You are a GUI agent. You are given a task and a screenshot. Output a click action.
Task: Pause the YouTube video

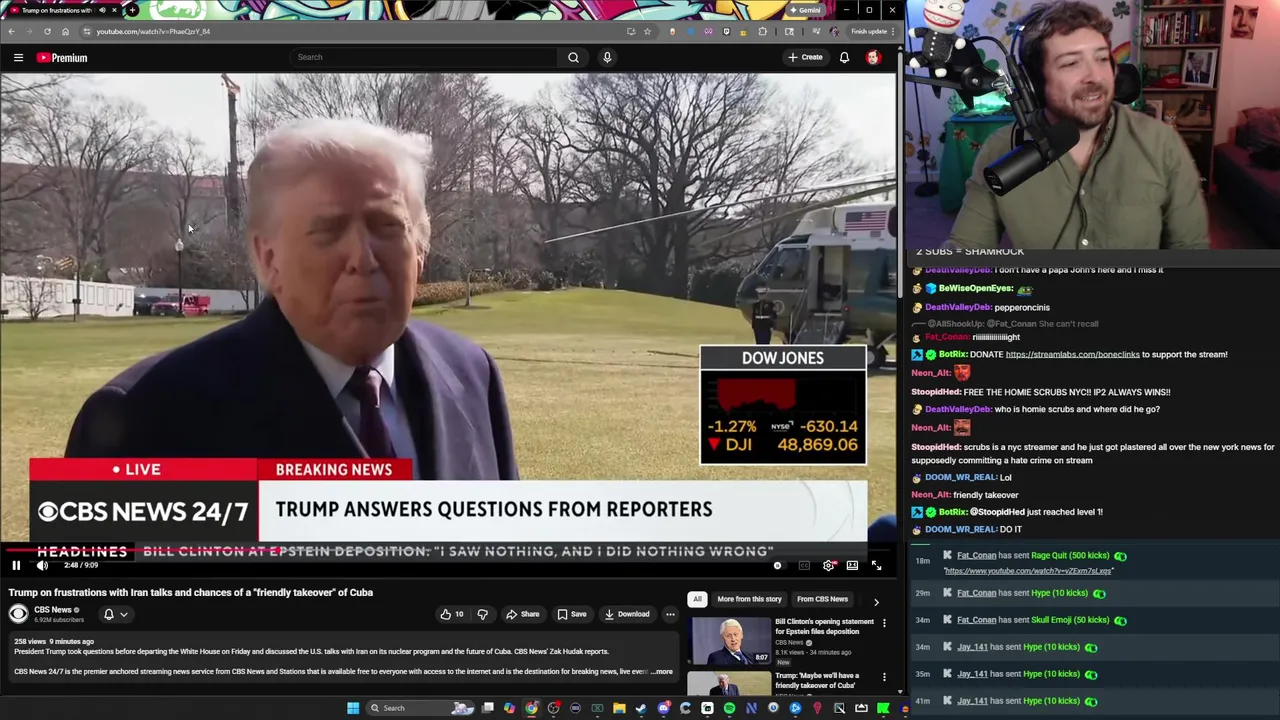coord(16,565)
